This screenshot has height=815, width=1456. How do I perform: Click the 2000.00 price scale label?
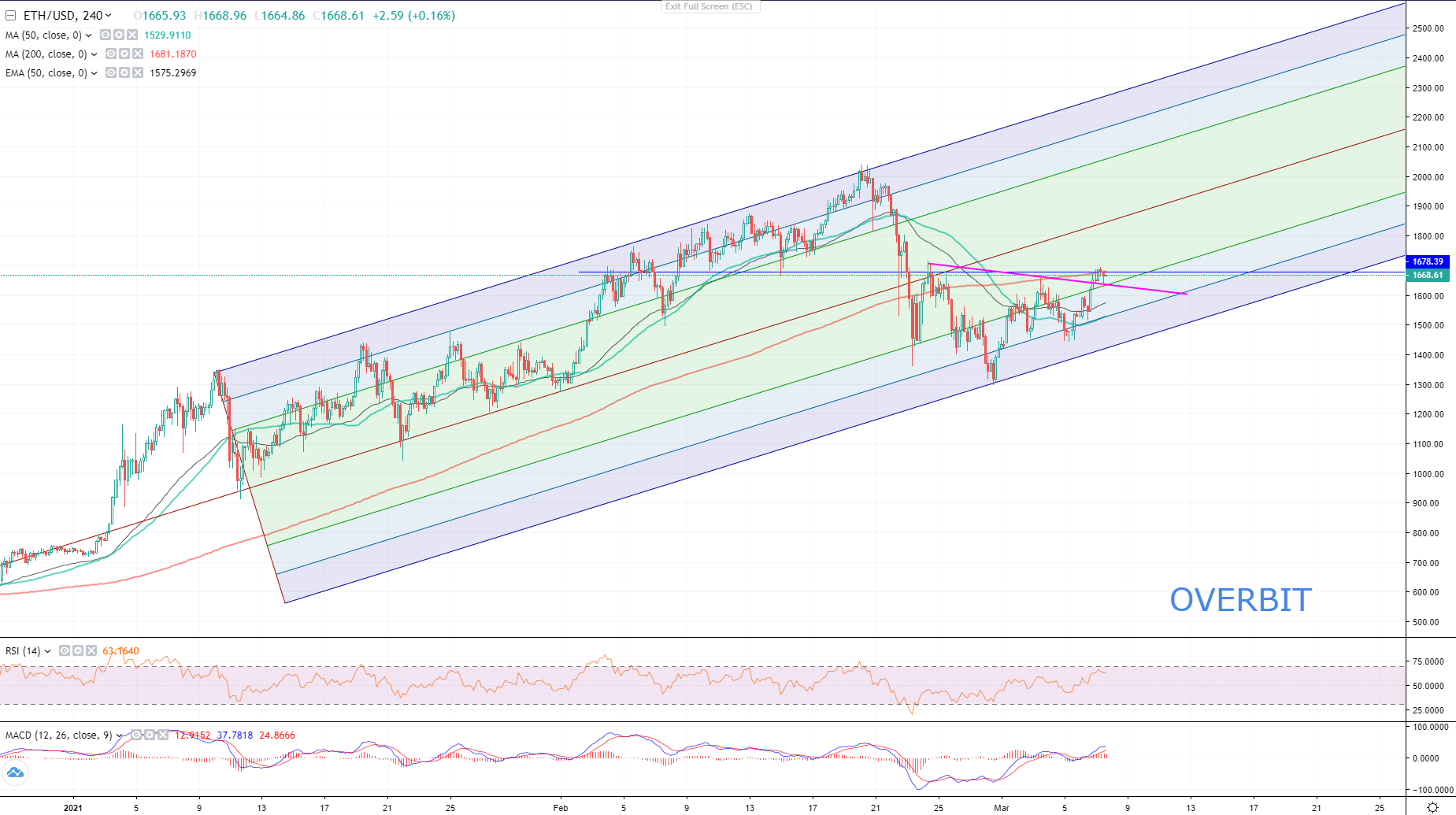[1428, 177]
